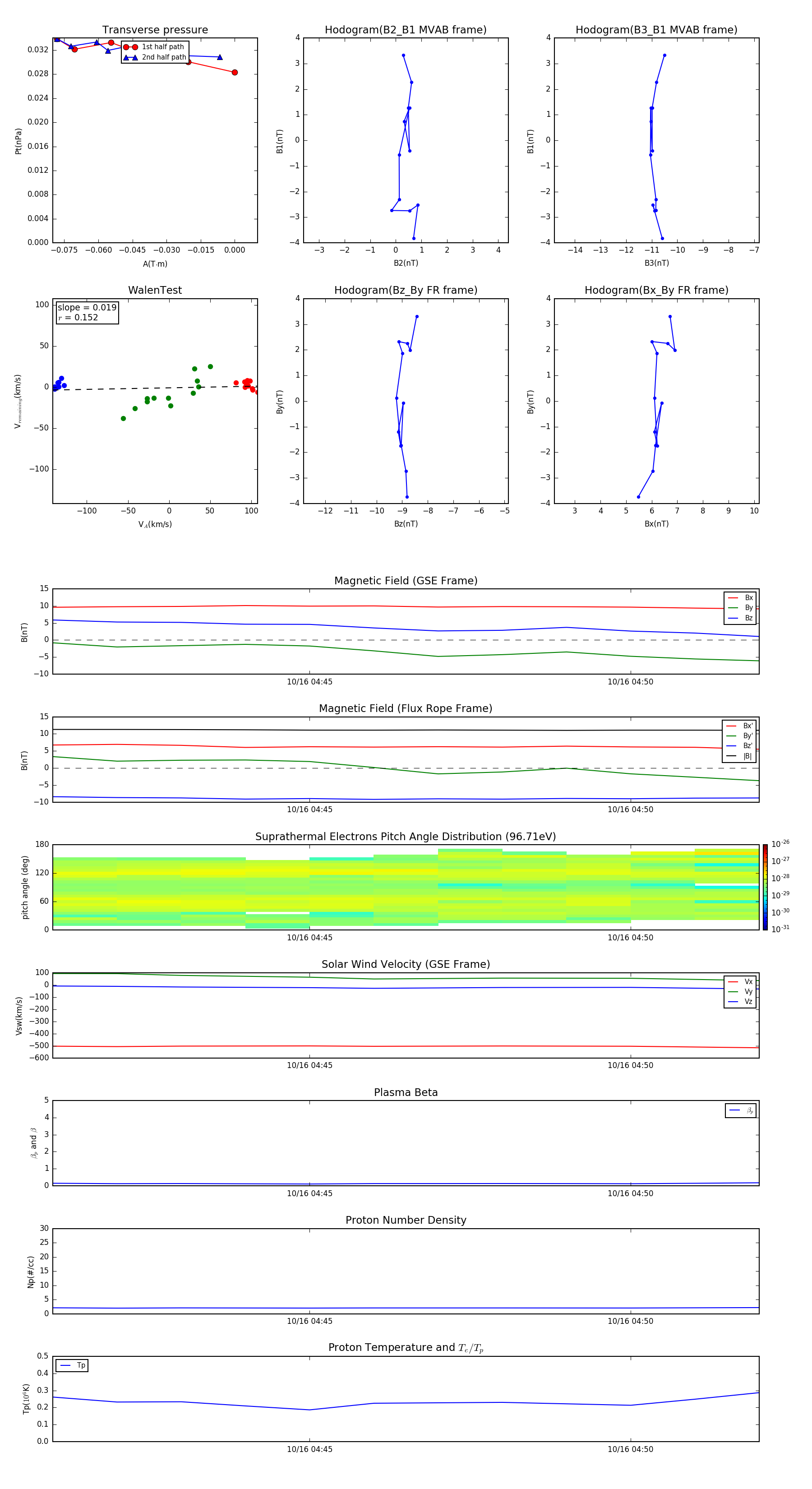Click the 'Vz' velocity legend entry
The width and height of the screenshot is (812, 1489).
coord(740,1001)
